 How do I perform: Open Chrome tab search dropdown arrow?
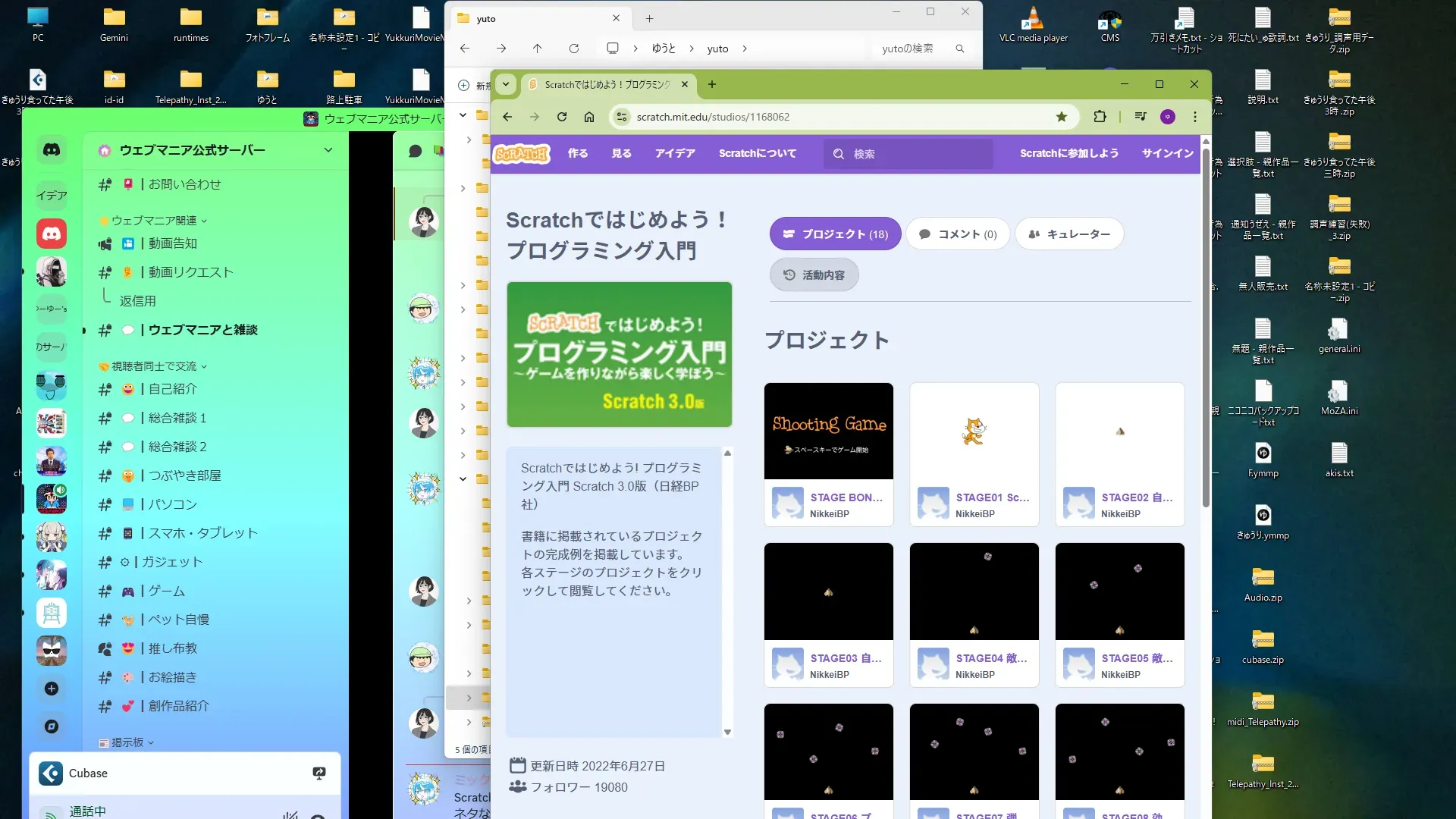[x=506, y=84]
